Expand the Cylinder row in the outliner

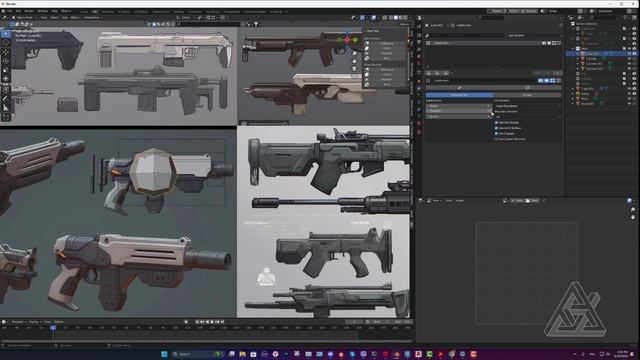click(578, 59)
